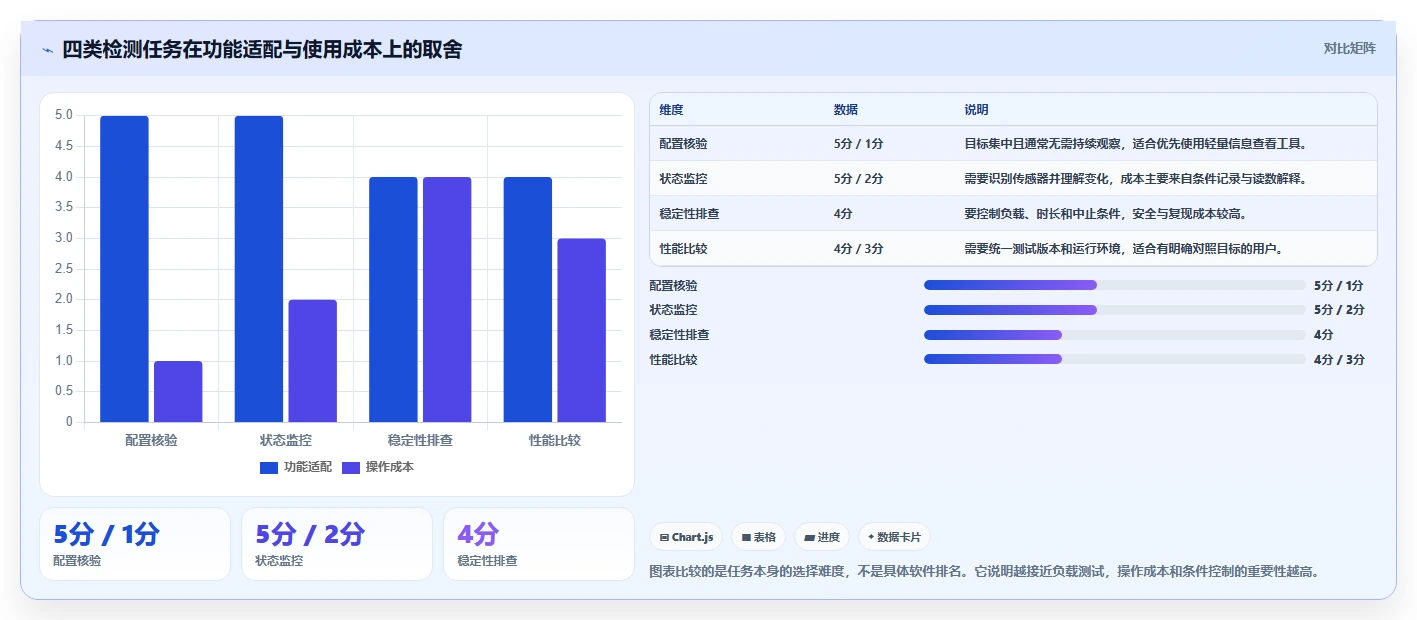Click the 操作成本 bar for 状态监控
The height and width of the screenshot is (620, 1417).
pyautogui.click(x=313, y=361)
